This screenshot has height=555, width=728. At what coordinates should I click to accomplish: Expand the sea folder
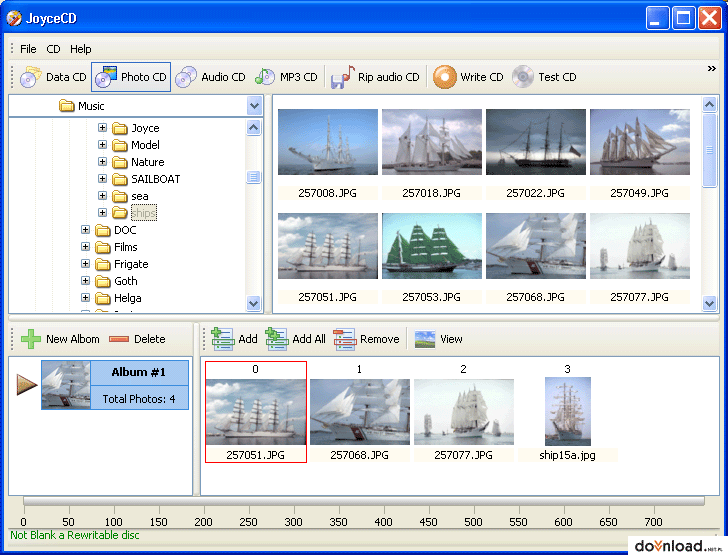[x=103, y=196]
